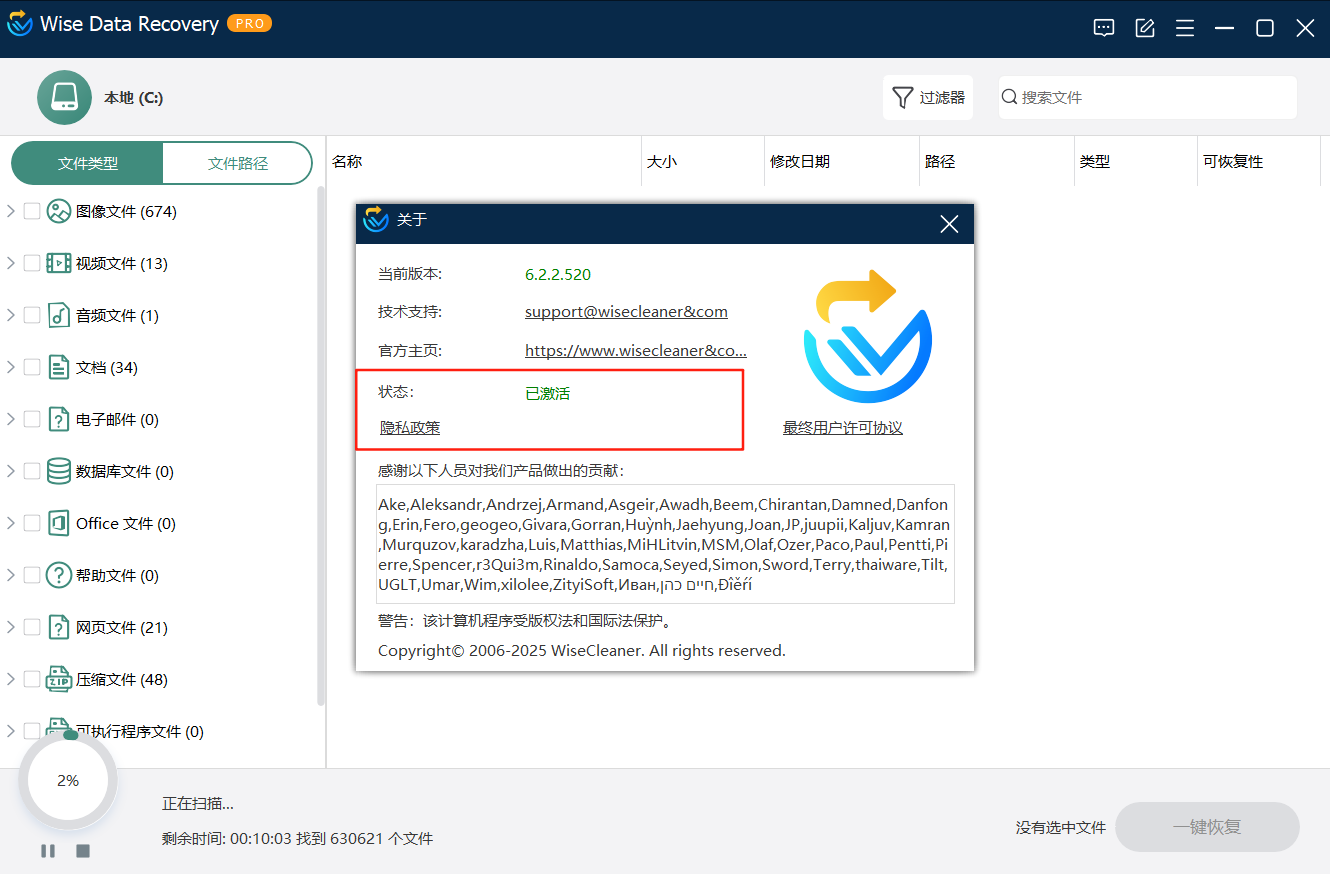The image size is (1330, 874).
Task: Click the documents category icon
Action: click(59, 367)
